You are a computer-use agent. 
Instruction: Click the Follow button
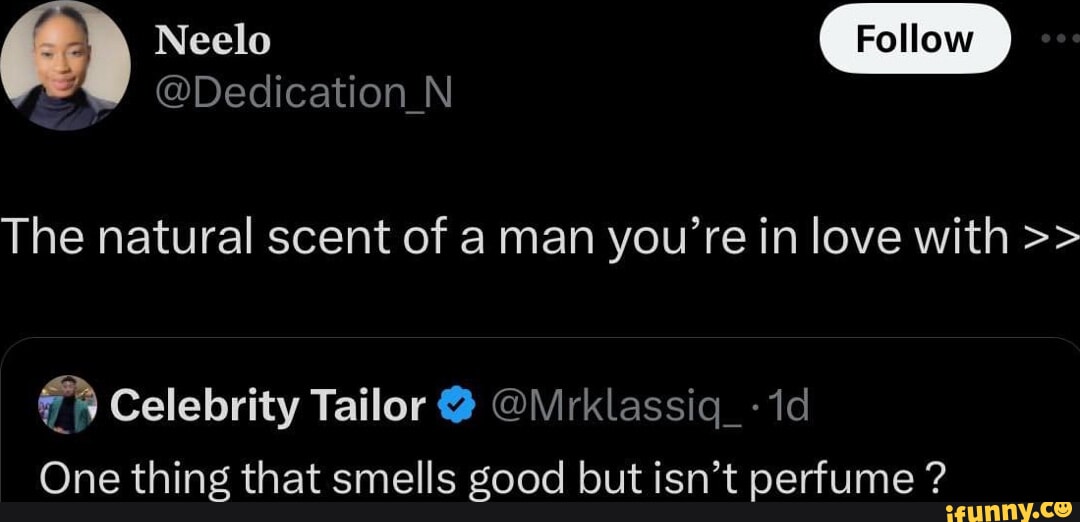pyautogui.click(x=914, y=39)
